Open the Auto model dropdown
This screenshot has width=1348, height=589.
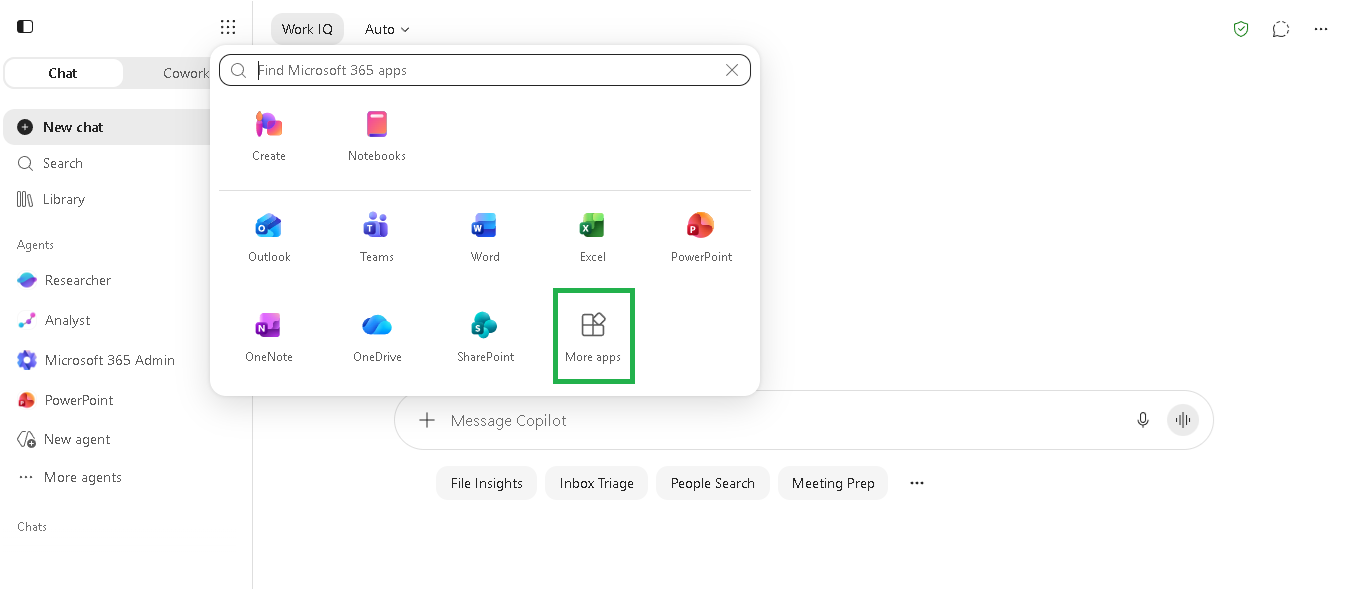click(x=387, y=29)
